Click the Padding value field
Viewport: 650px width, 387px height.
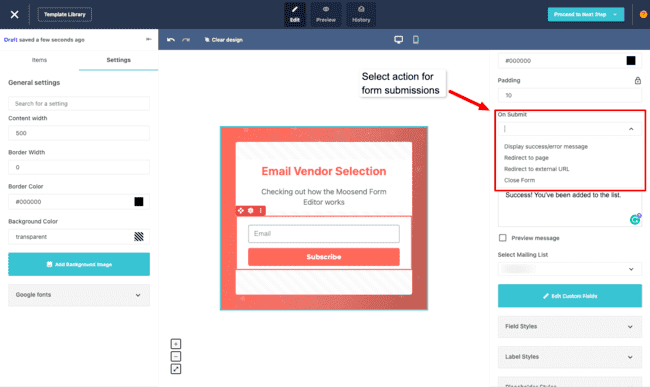point(570,95)
